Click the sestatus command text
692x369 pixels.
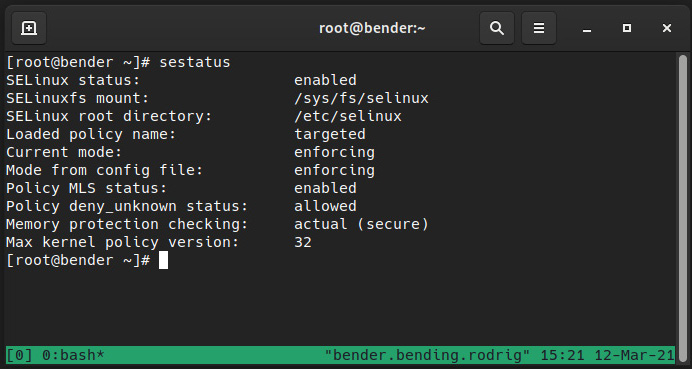point(195,62)
